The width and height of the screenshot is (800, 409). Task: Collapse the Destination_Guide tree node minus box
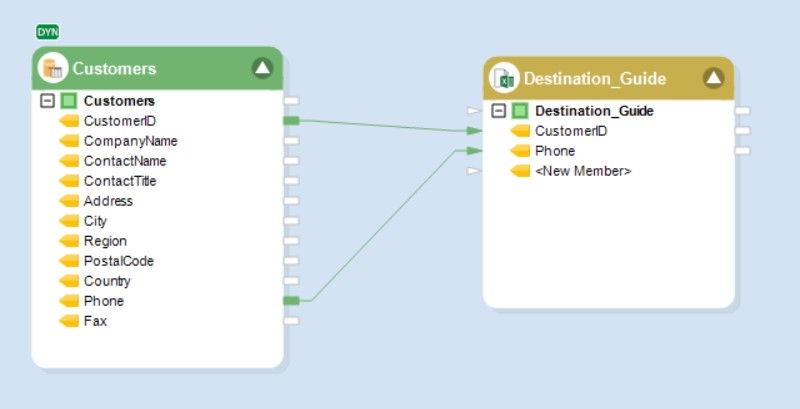(x=498, y=111)
